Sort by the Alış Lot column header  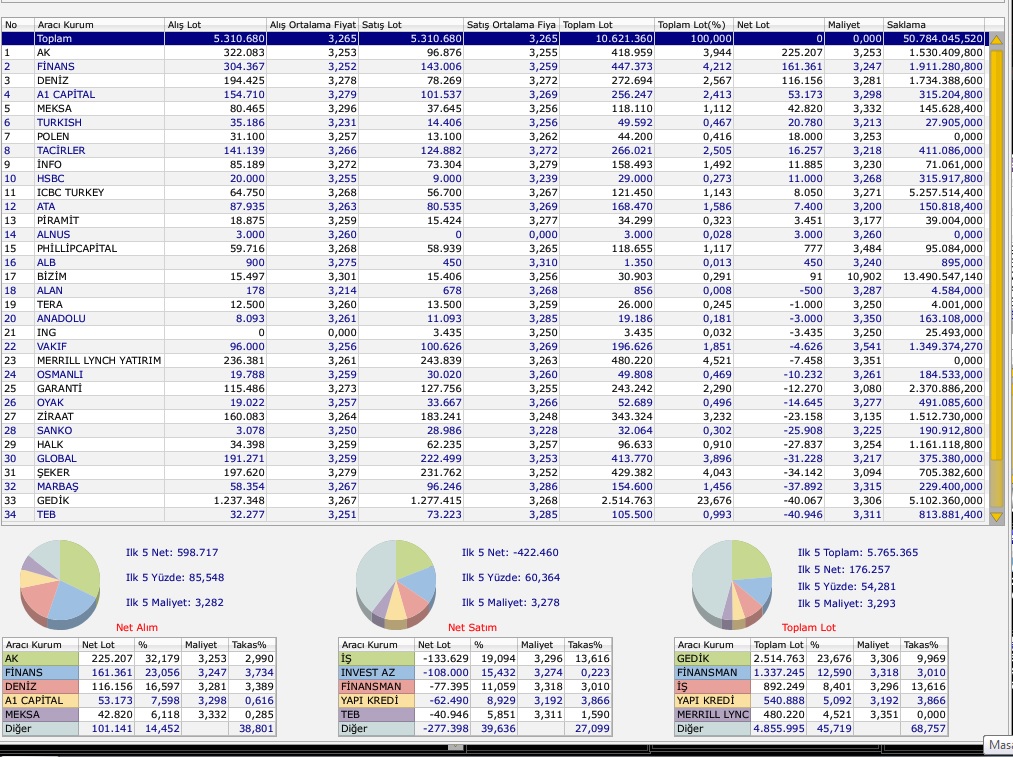coord(216,25)
